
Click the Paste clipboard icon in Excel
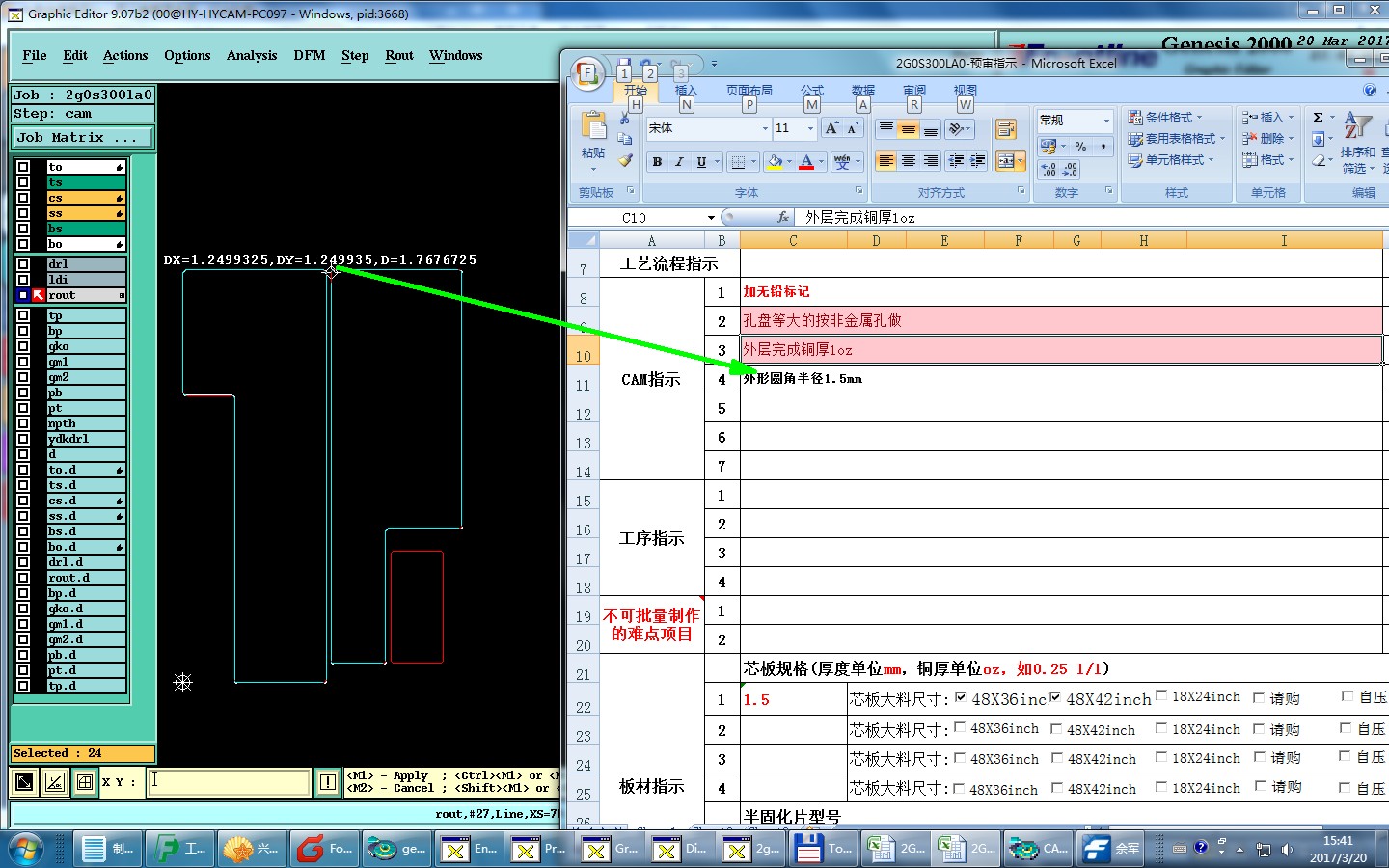tap(593, 126)
